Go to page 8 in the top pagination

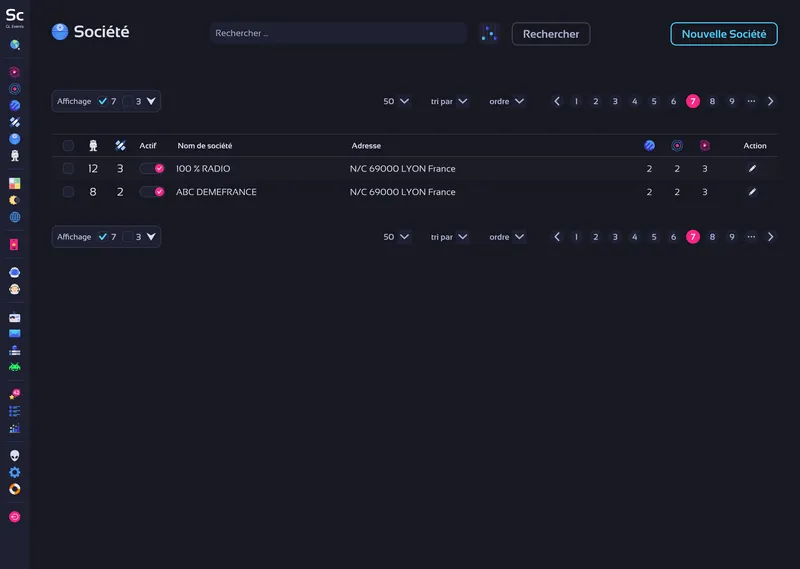(x=712, y=101)
